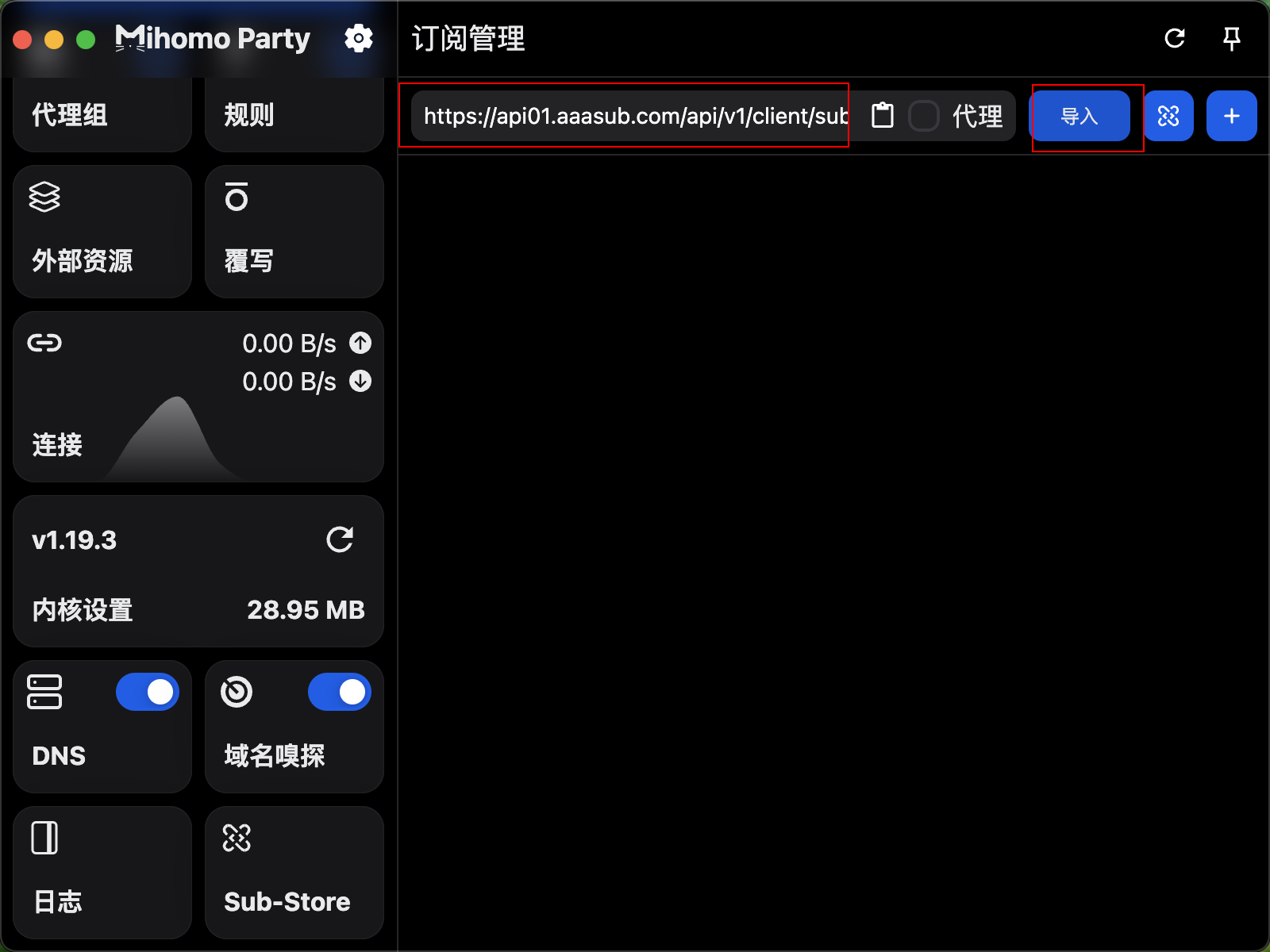Viewport: 1270px width, 952px height.
Task: Open the 代理组 page
Action: [x=102, y=115]
